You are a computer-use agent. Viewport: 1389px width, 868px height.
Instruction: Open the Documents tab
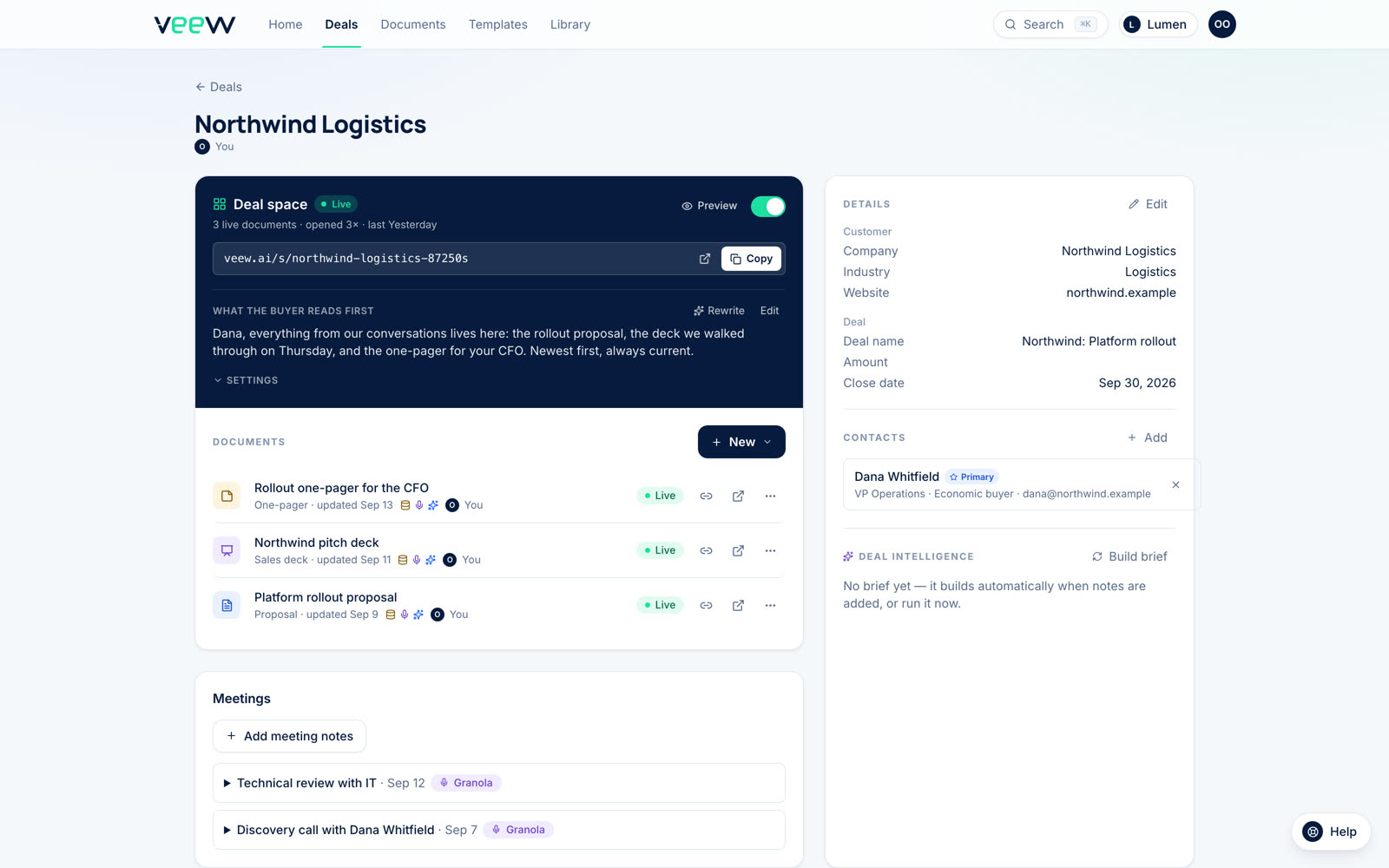[x=413, y=24]
